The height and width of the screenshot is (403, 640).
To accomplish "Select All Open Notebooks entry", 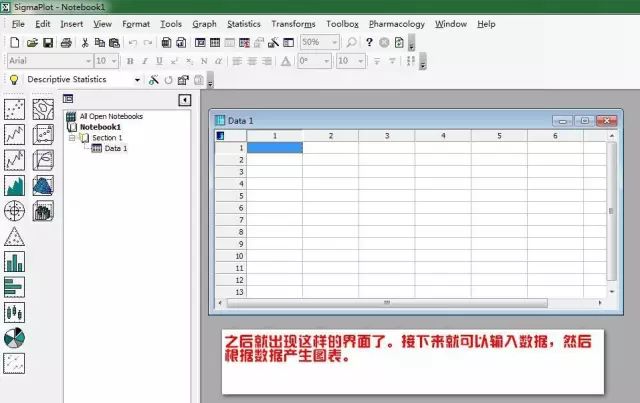I will tap(111, 116).
